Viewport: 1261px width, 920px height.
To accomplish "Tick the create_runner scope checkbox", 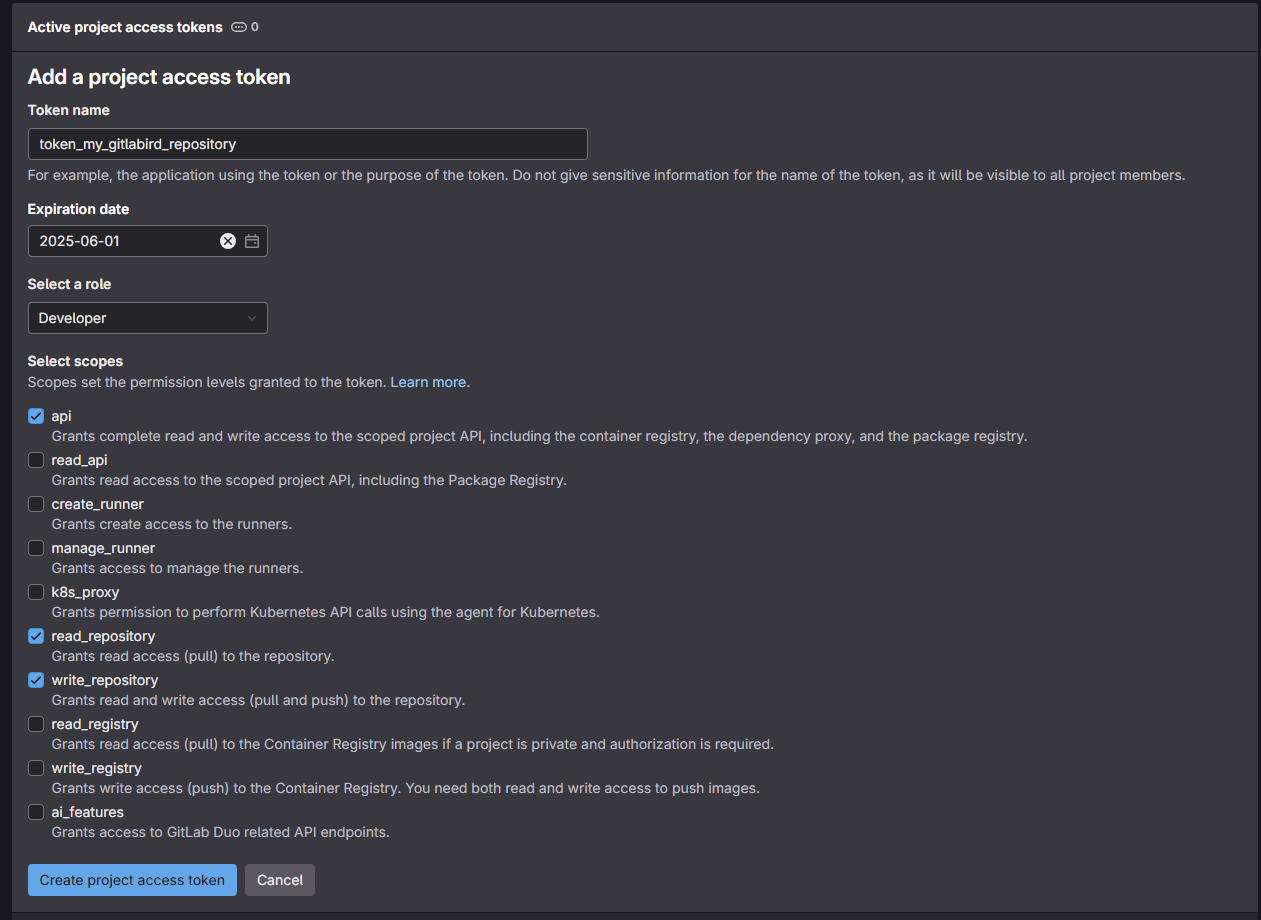I will pos(36,504).
